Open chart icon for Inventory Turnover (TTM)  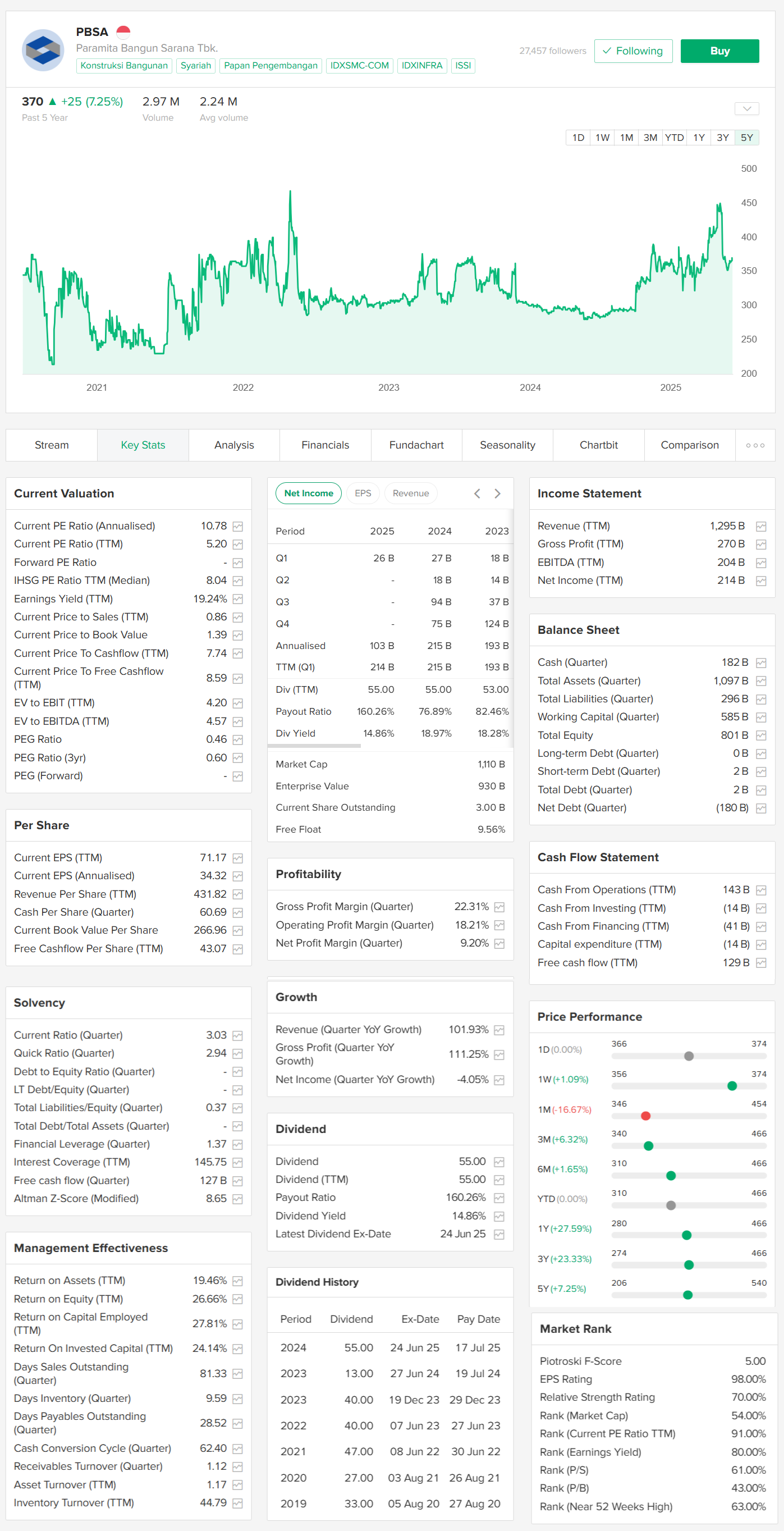point(237,1503)
